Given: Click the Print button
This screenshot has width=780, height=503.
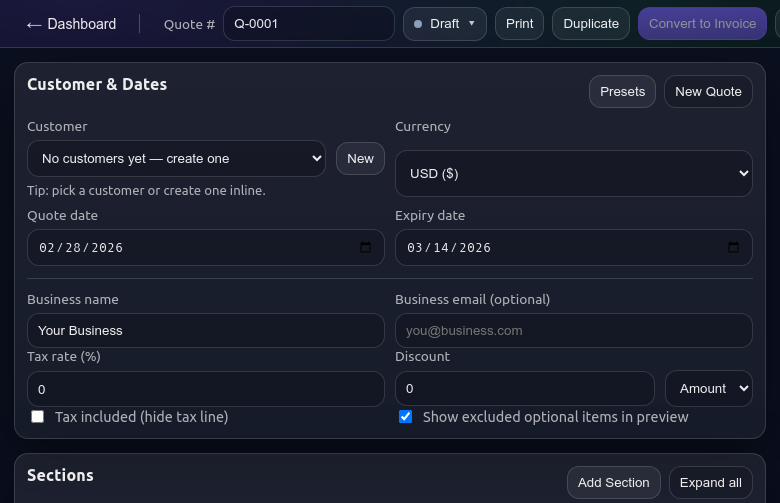Looking at the screenshot, I should [519, 24].
